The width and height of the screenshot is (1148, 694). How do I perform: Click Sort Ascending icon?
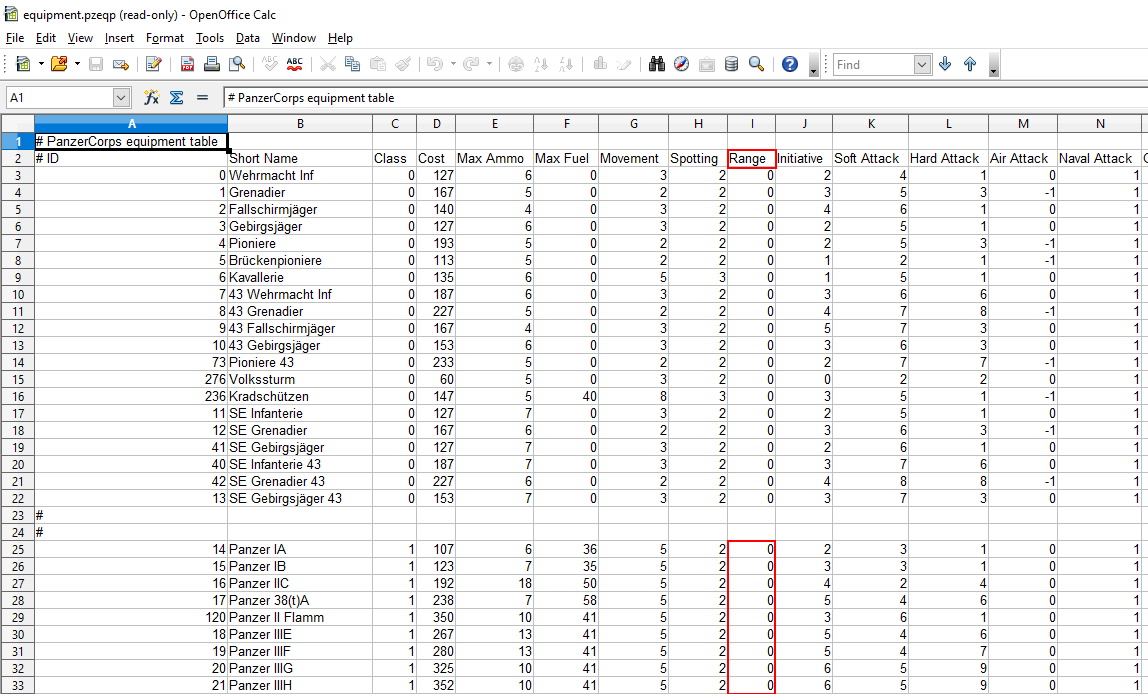point(541,64)
